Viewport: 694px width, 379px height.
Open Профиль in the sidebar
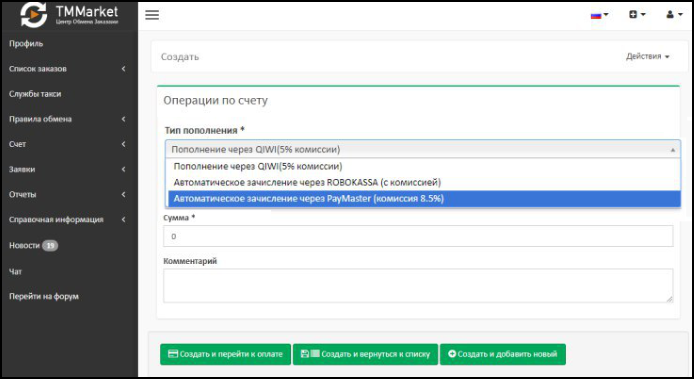26,44
